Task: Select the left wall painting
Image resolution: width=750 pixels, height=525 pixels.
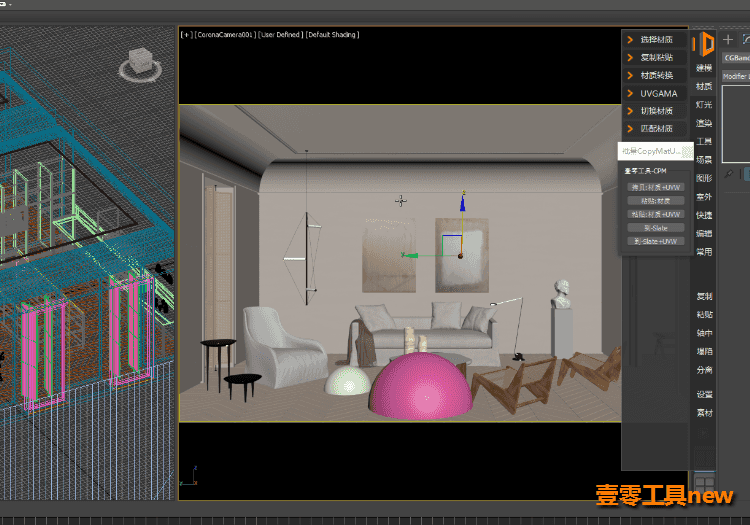Action: 389,255
